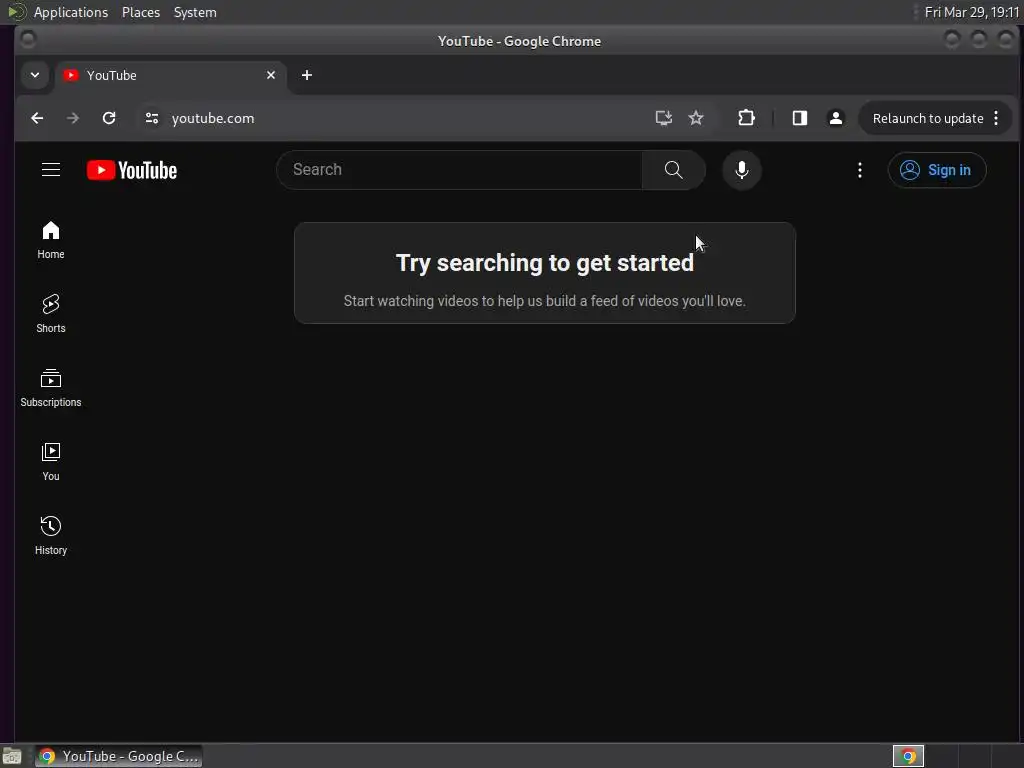Image resolution: width=1024 pixels, height=768 pixels.
Task: Reload the YouTube page
Action: pyautogui.click(x=108, y=118)
